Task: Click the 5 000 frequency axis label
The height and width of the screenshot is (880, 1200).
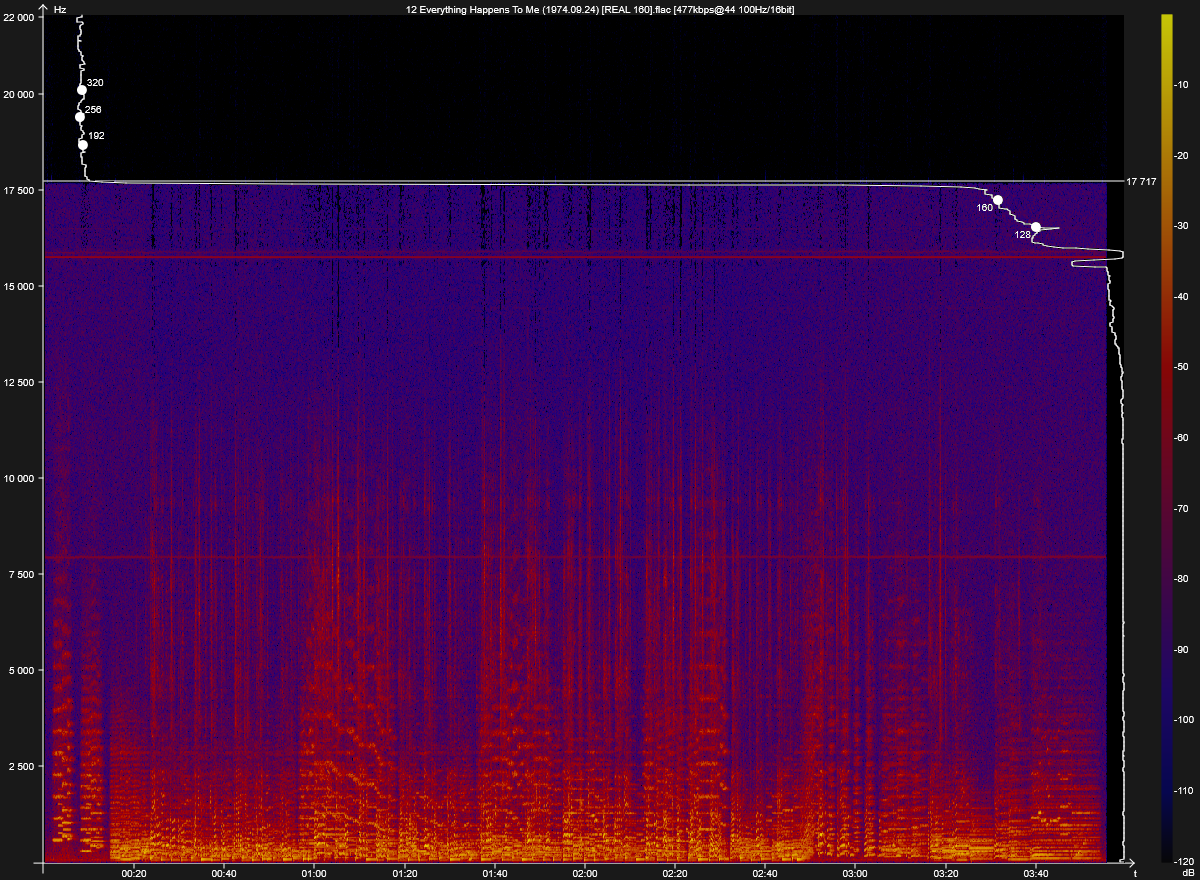Action: click(x=23, y=670)
